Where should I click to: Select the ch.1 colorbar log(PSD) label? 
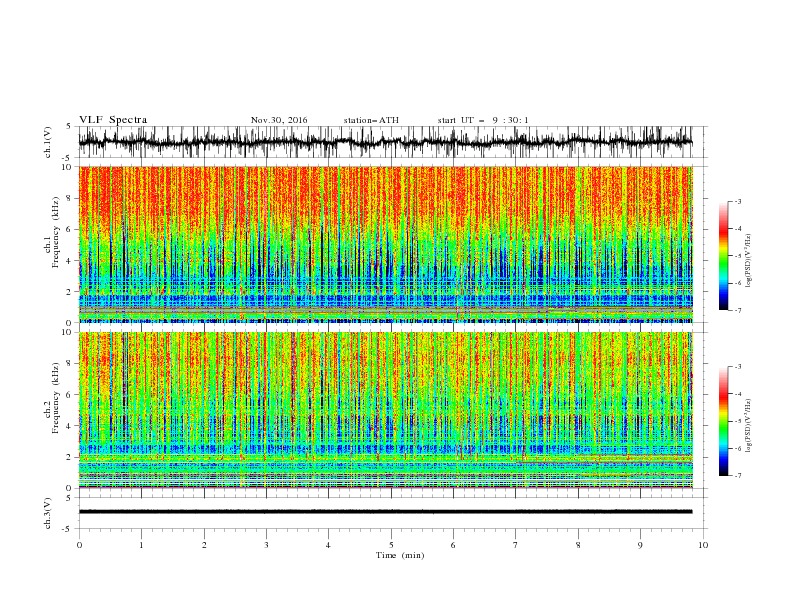coord(749,261)
